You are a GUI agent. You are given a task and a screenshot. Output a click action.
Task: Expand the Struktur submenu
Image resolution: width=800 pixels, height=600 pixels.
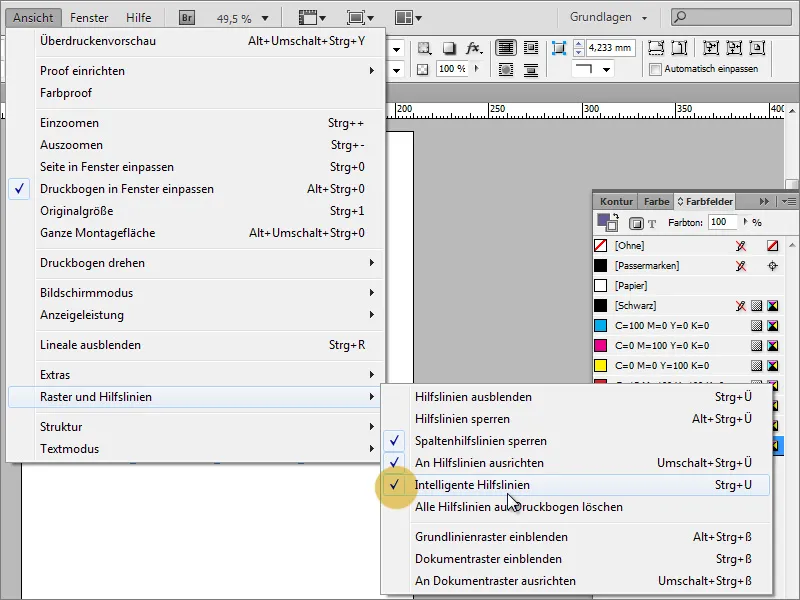[x=195, y=427]
